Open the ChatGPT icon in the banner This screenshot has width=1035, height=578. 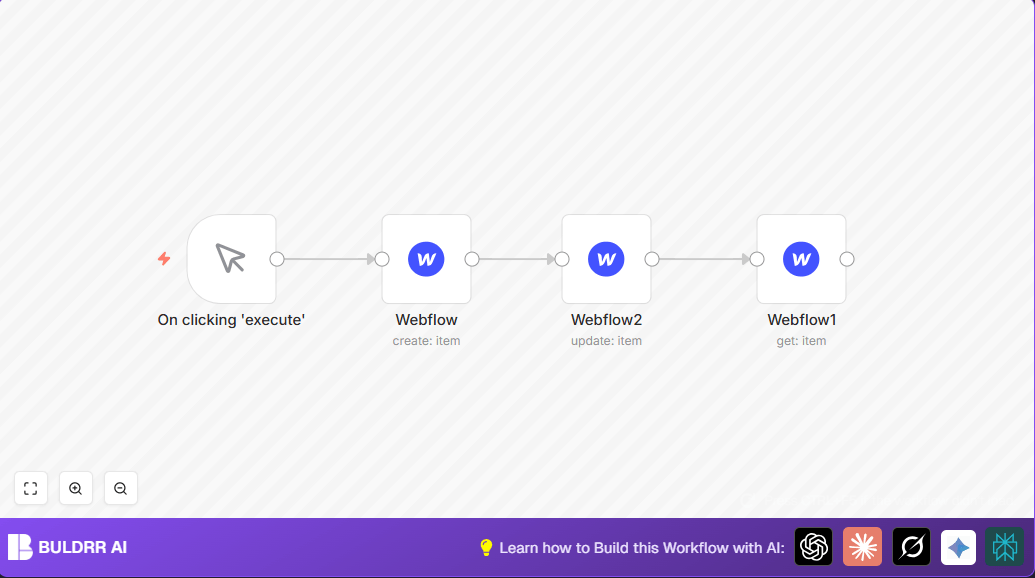coord(813,547)
